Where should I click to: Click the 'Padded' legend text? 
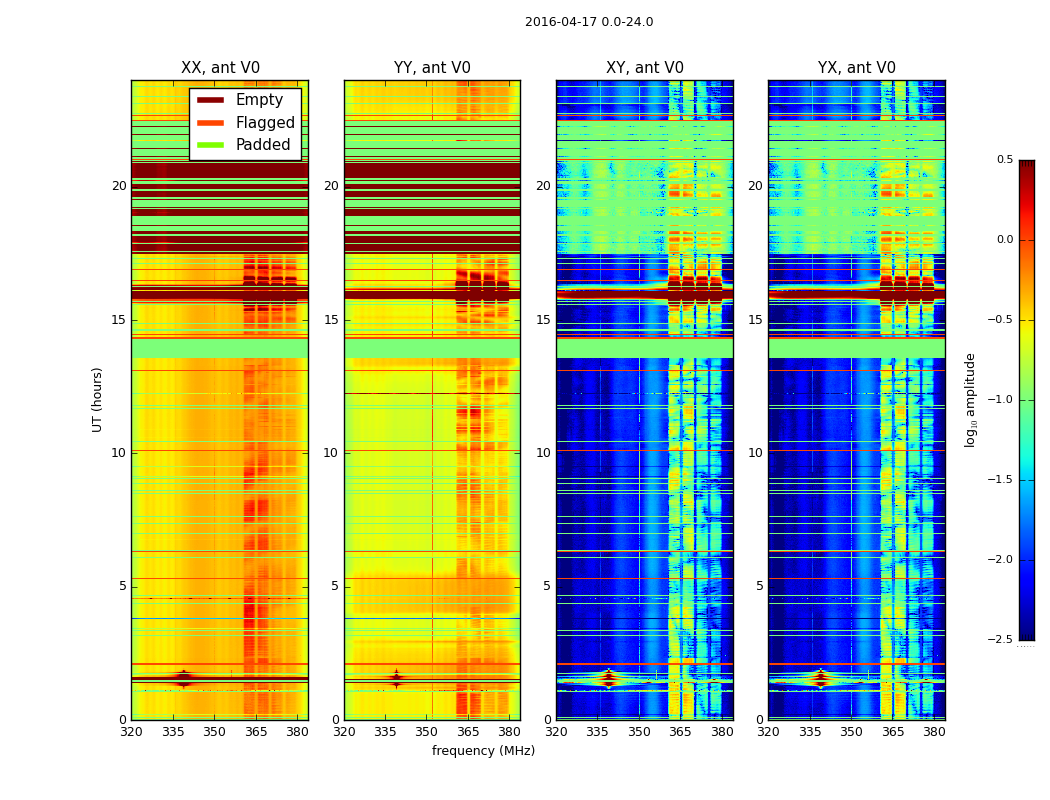tap(263, 145)
